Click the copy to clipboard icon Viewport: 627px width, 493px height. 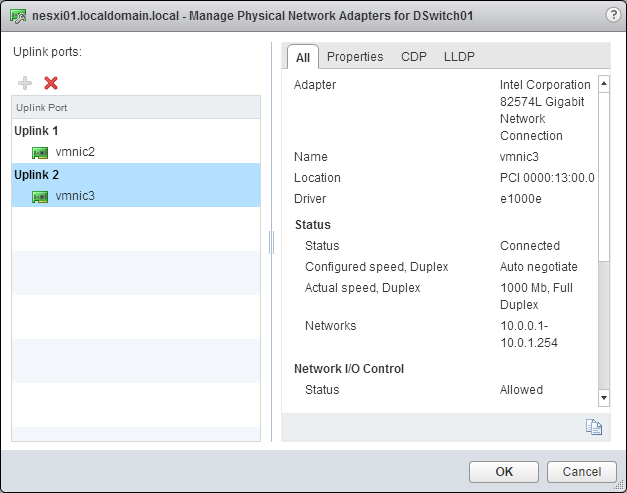click(594, 427)
